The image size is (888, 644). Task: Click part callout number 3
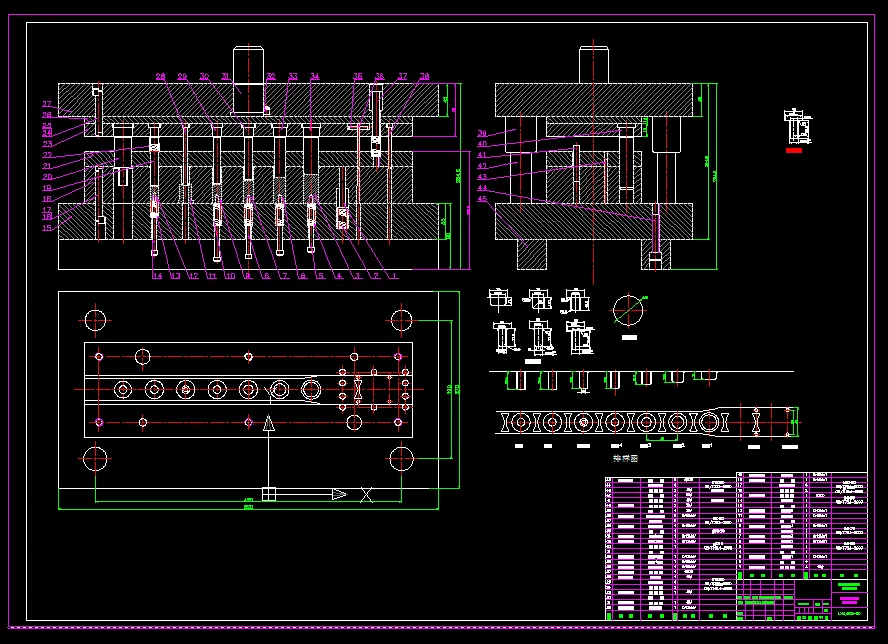357,276
